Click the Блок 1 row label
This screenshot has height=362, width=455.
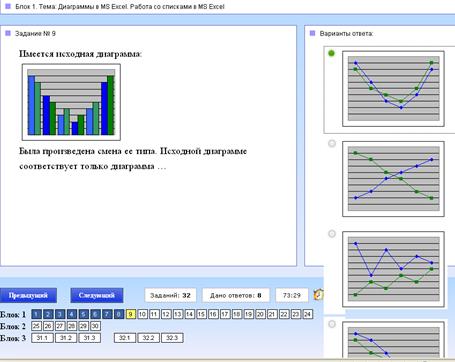13,314
